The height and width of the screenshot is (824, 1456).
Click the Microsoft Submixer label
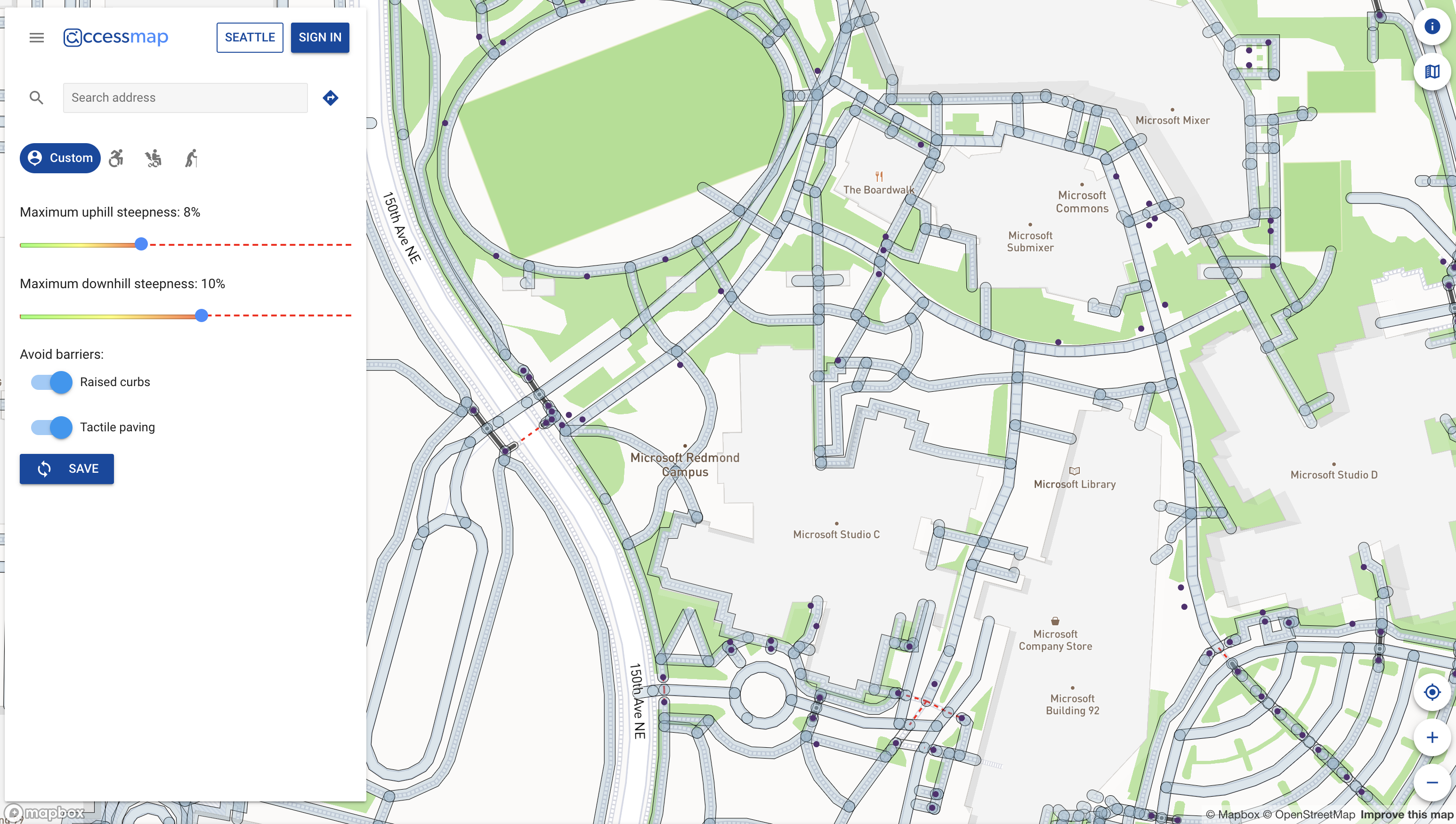point(1030,242)
